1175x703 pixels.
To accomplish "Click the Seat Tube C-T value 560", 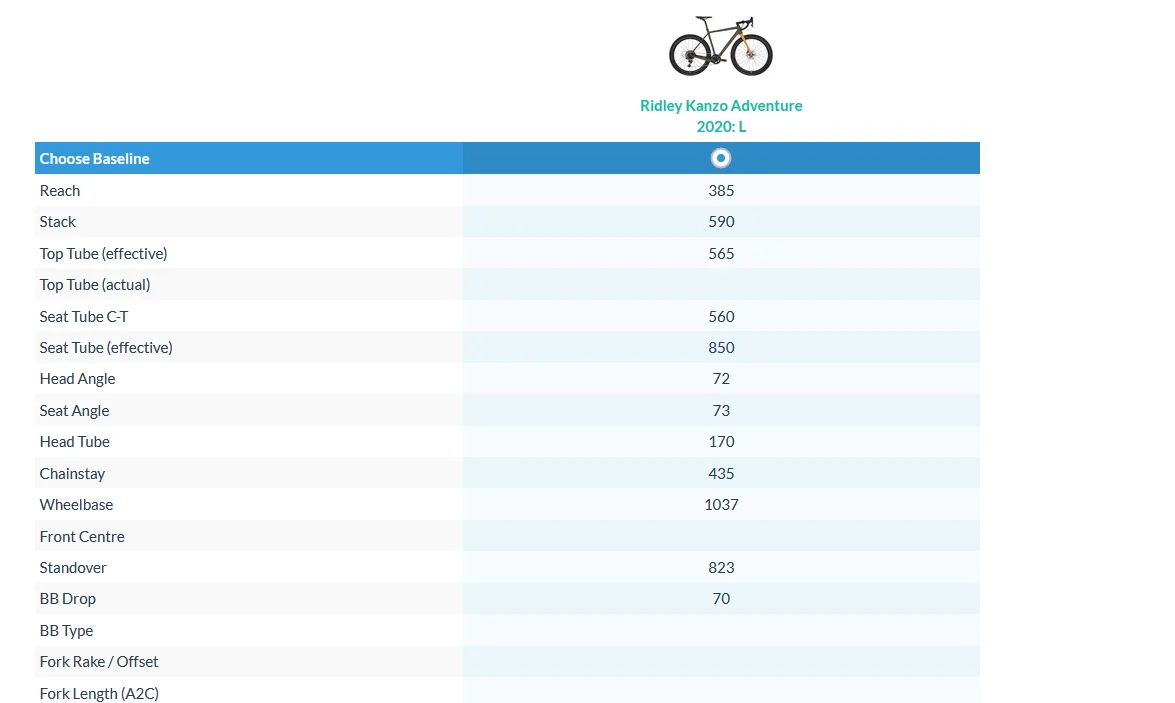I will [x=721, y=316].
